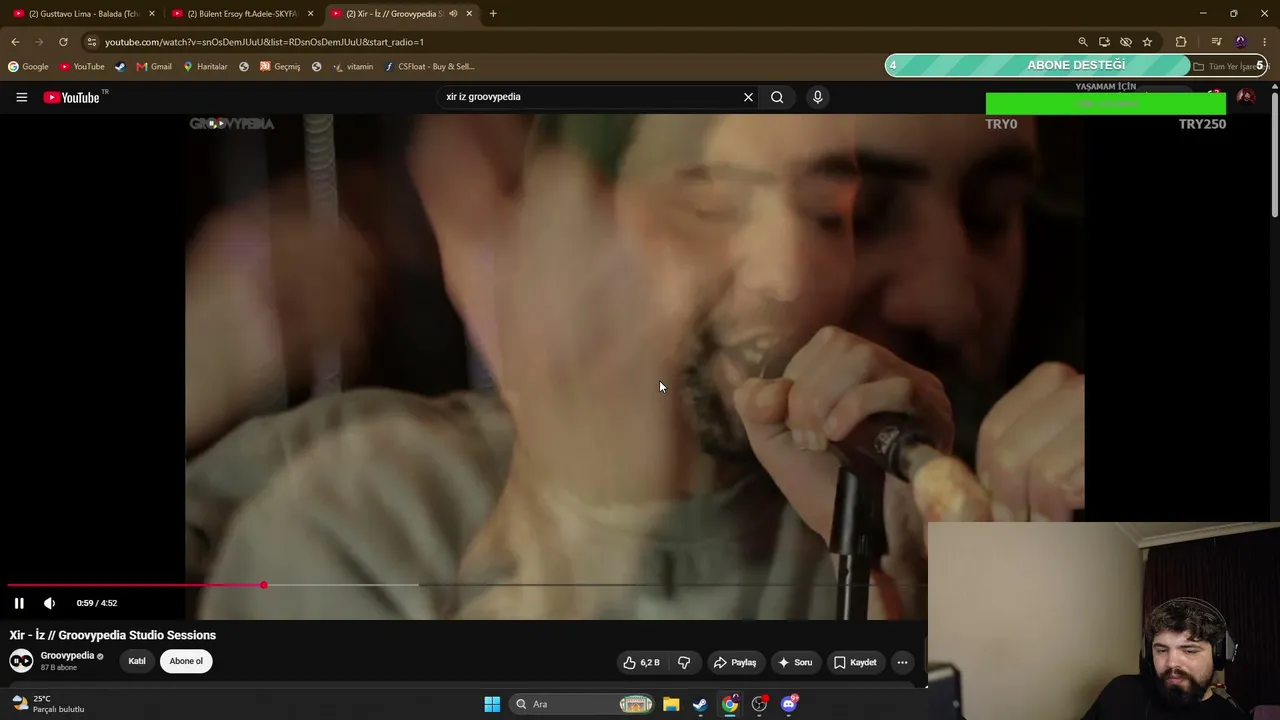Open the Groovypedia channel name link
This screenshot has height=720, width=1280.
click(67, 656)
